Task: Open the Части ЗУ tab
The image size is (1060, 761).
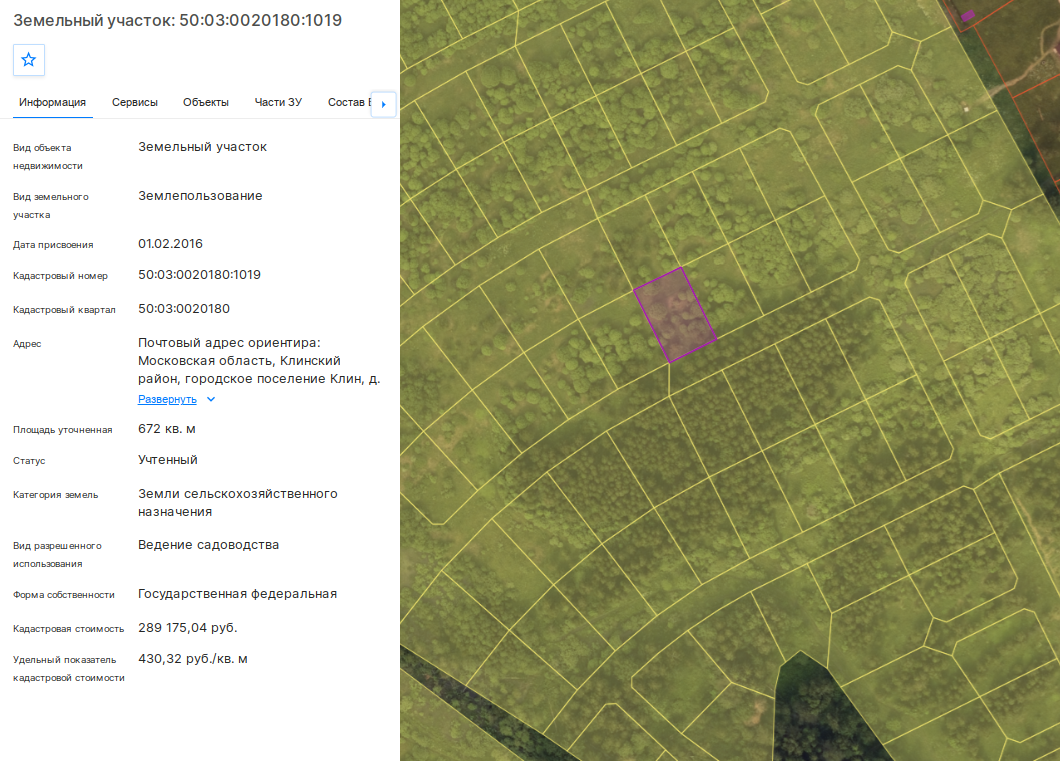Action: [x=278, y=102]
